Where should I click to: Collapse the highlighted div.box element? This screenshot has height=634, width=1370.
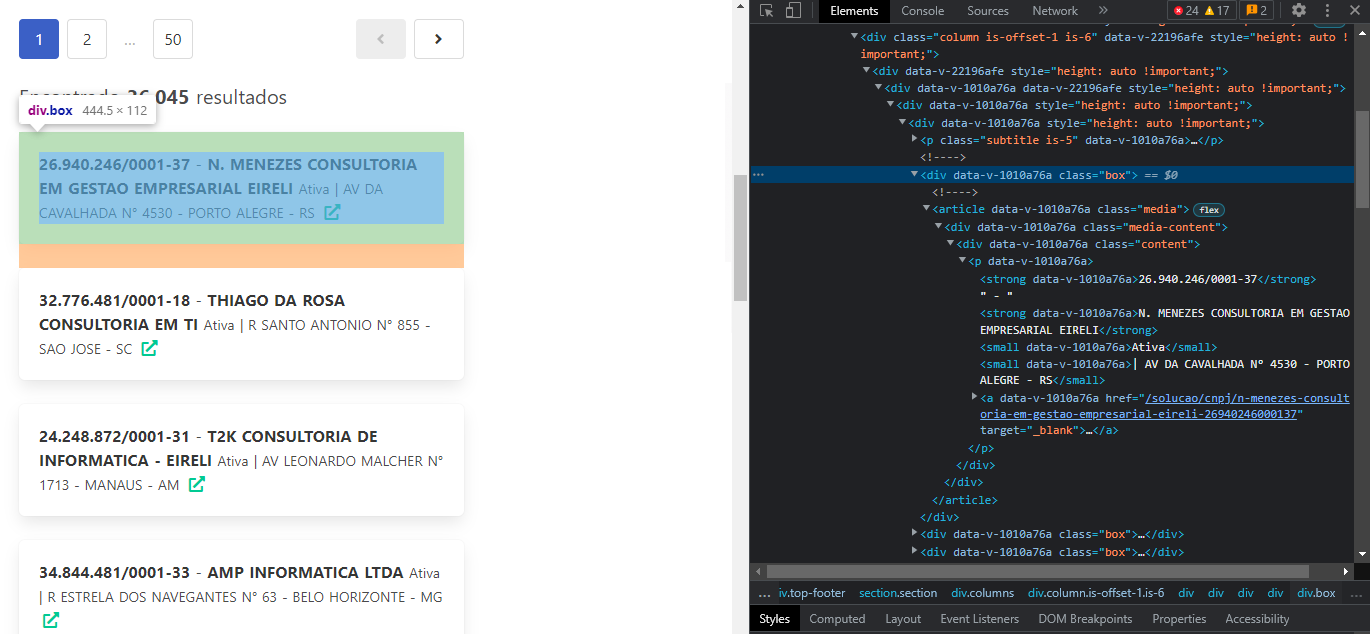click(913, 173)
